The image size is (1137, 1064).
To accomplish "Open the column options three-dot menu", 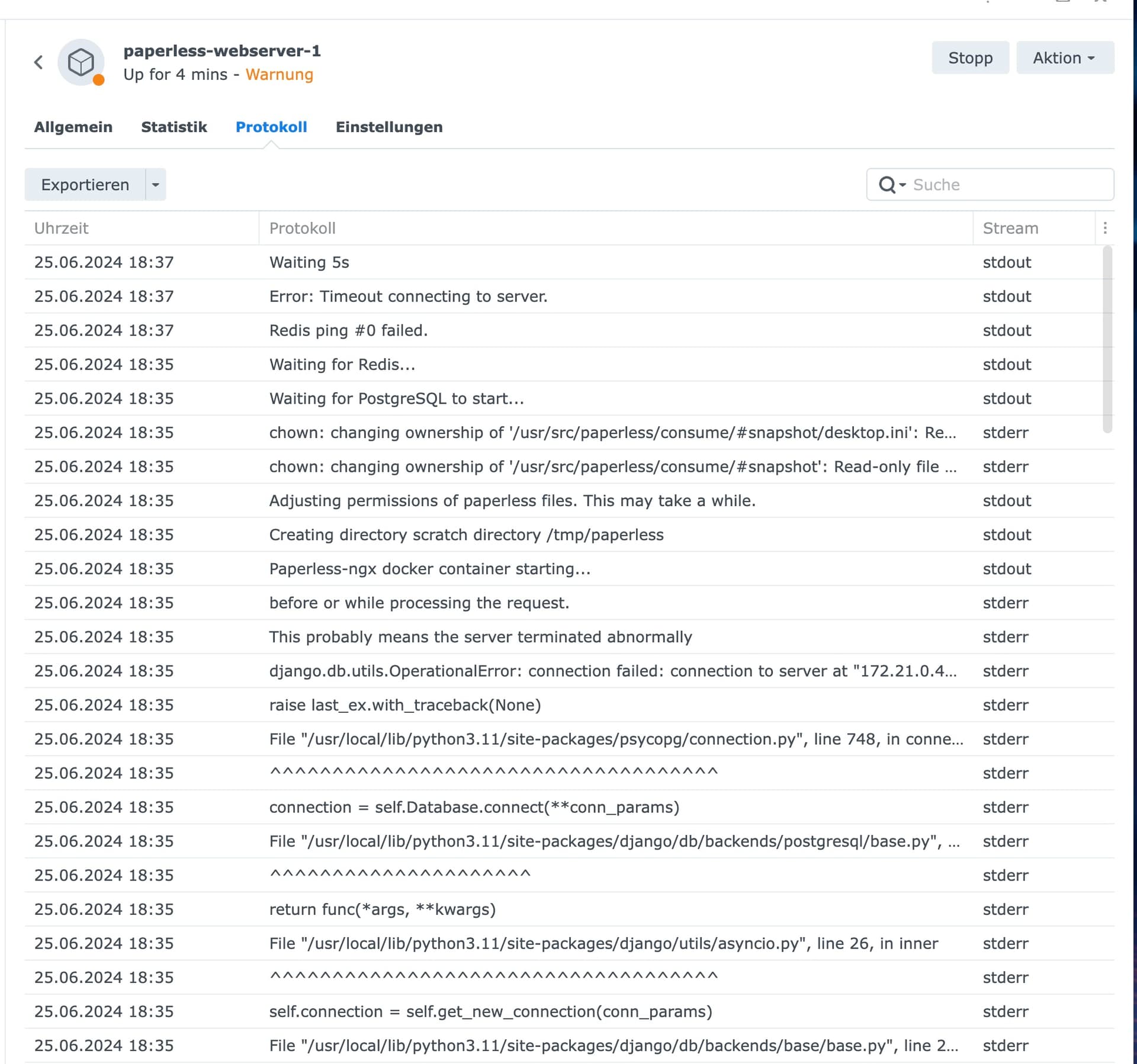I will click(x=1105, y=228).
